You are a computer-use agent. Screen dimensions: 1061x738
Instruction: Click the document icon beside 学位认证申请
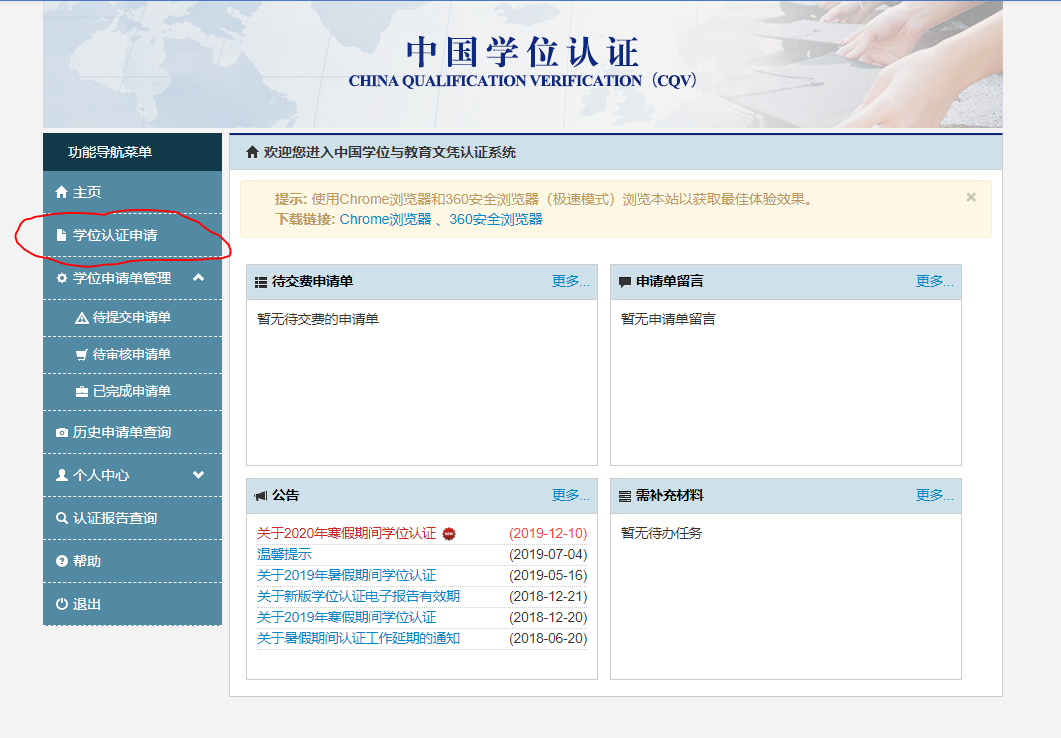coord(62,235)
